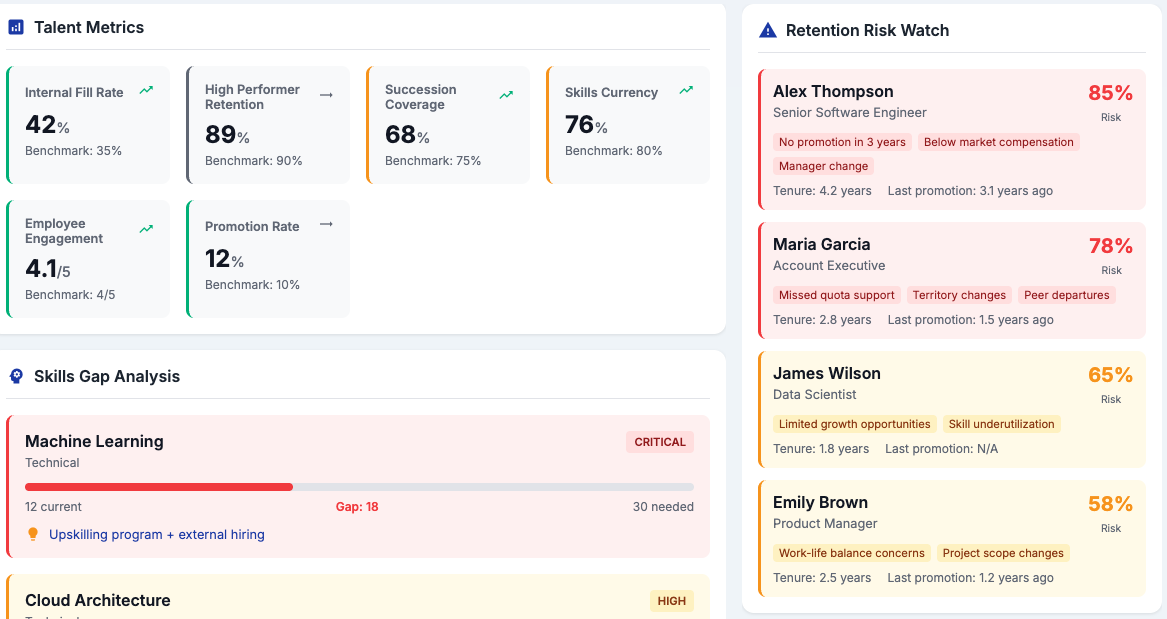Click the Skills Currency trend icon
Viewport: 1167px width, 619px height.
coord(686,90)
